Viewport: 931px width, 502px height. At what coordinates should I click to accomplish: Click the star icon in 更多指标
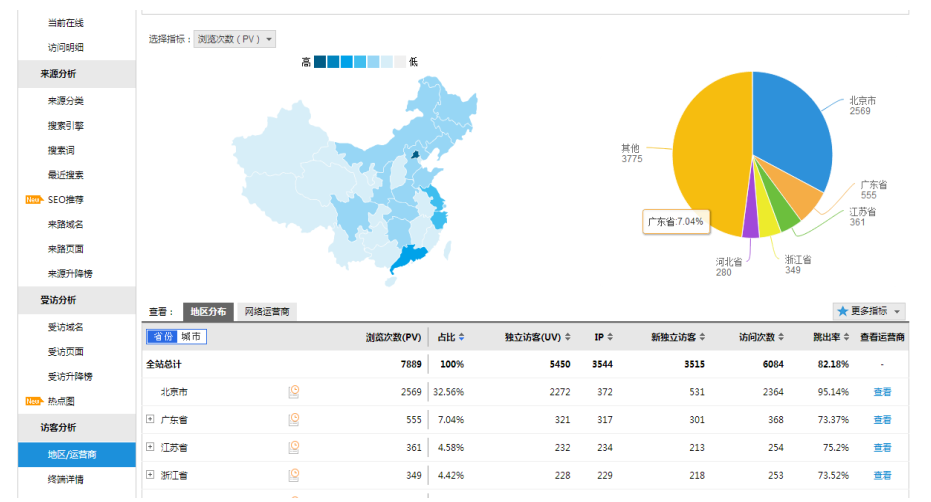(842, 312)
